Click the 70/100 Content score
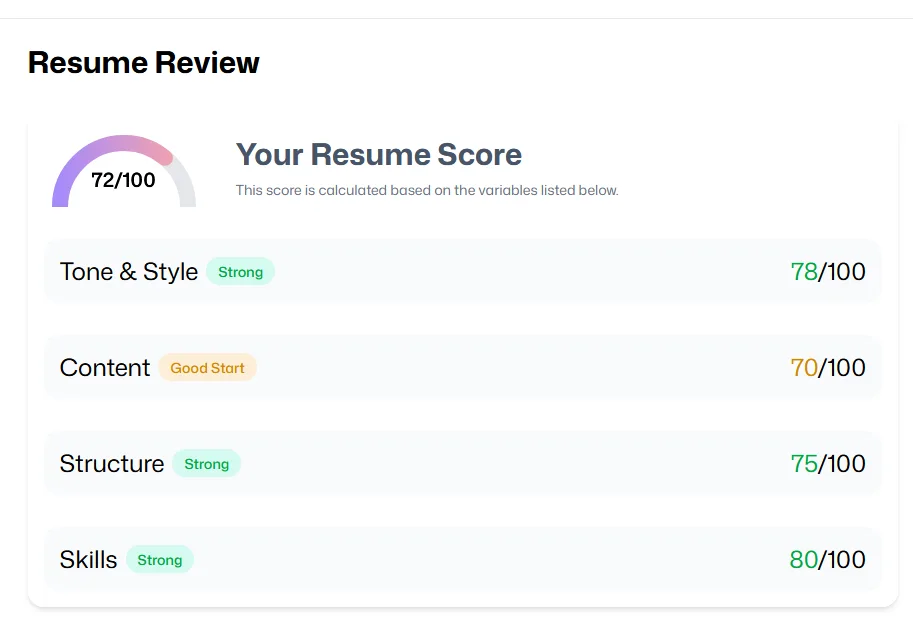The height and width of the screenshot is (628, 913). click(827, 368)
